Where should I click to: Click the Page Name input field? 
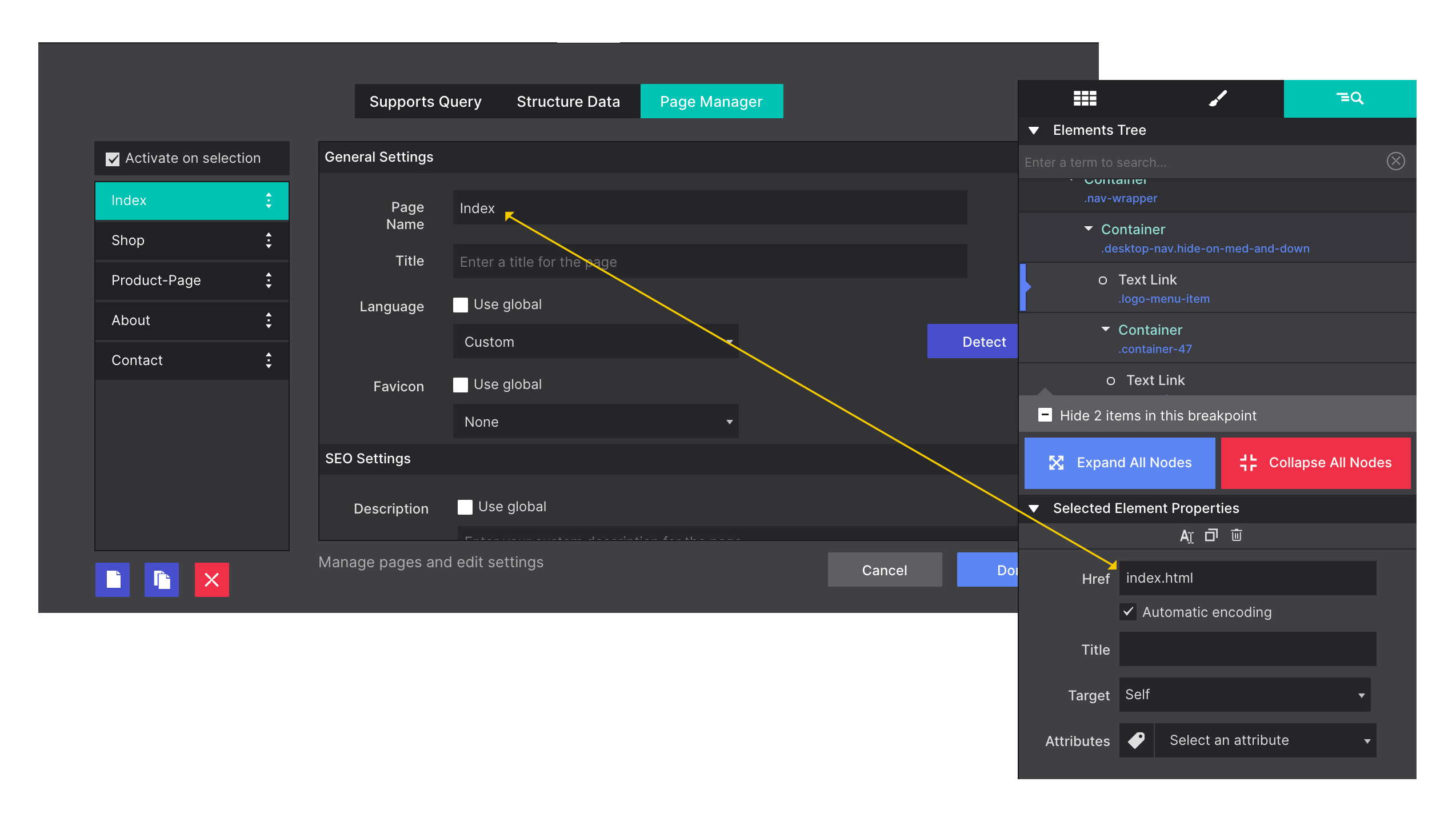710,208
